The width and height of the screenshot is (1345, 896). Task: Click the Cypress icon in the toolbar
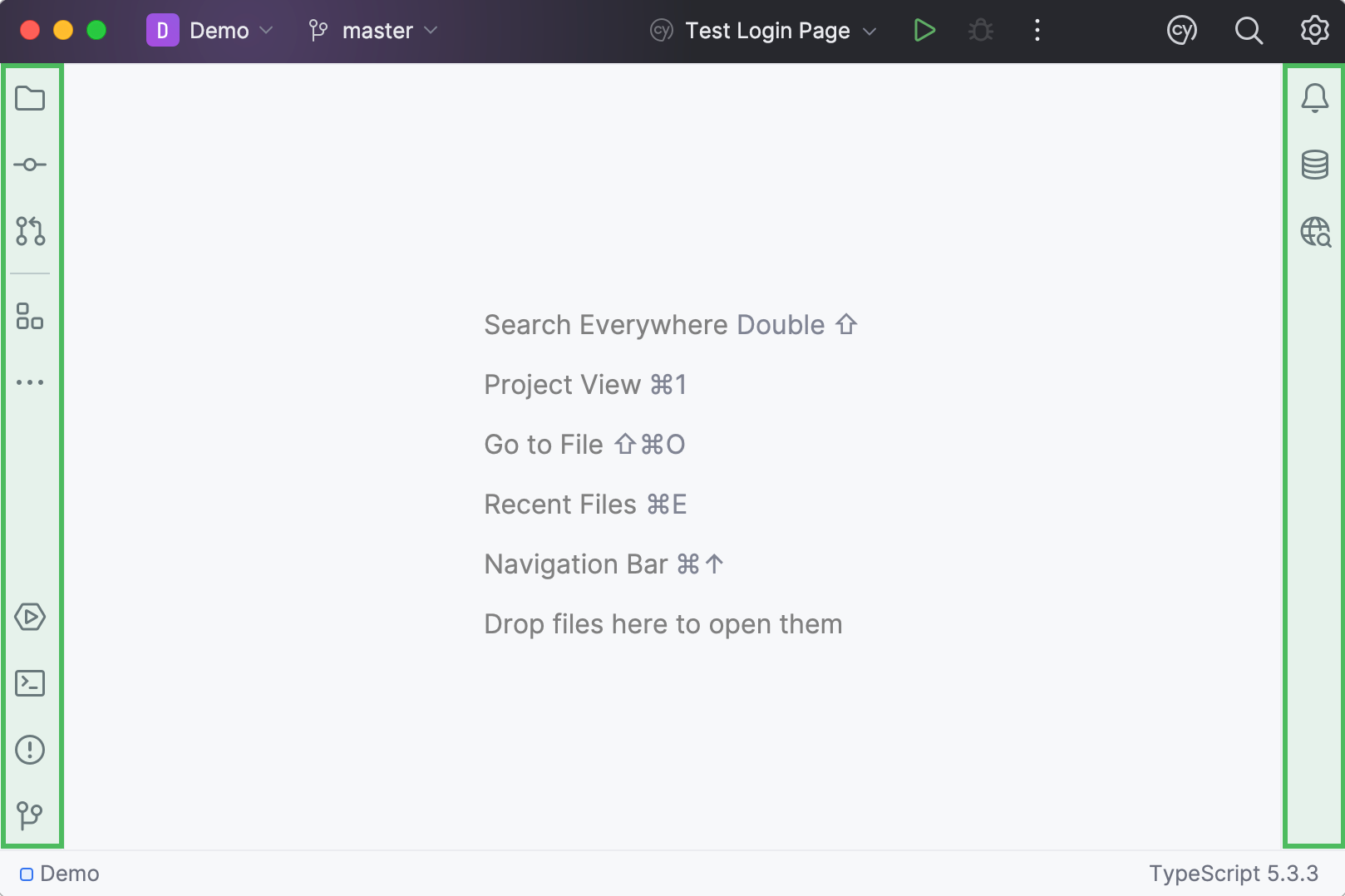pyautogui.click(x=1182, y=31)
